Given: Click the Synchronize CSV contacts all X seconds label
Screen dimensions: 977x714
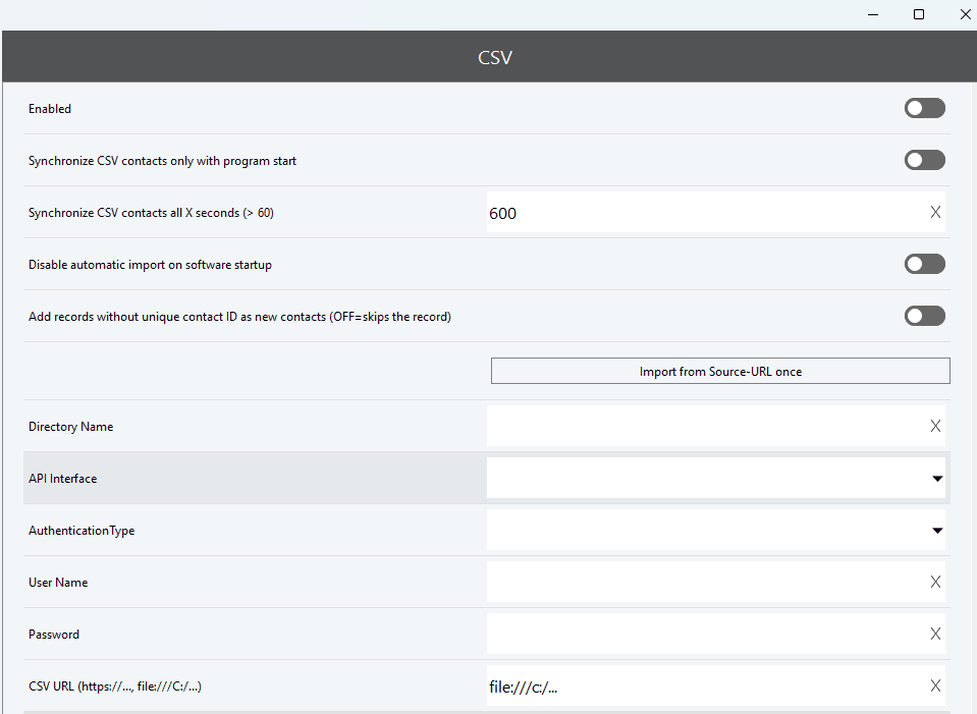Looking at the screenshot, I should (151, 213).
